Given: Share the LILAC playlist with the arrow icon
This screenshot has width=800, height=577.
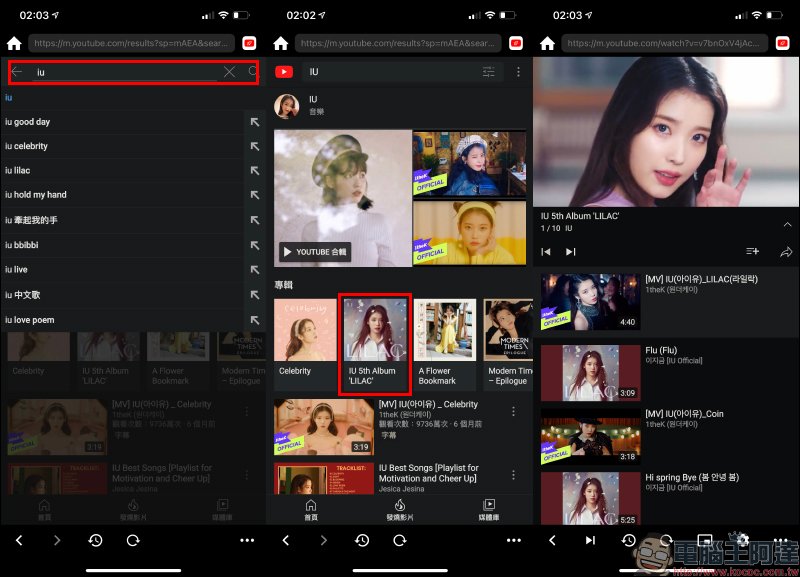Looking at the screenshot, I should click(x=786, y=252).
